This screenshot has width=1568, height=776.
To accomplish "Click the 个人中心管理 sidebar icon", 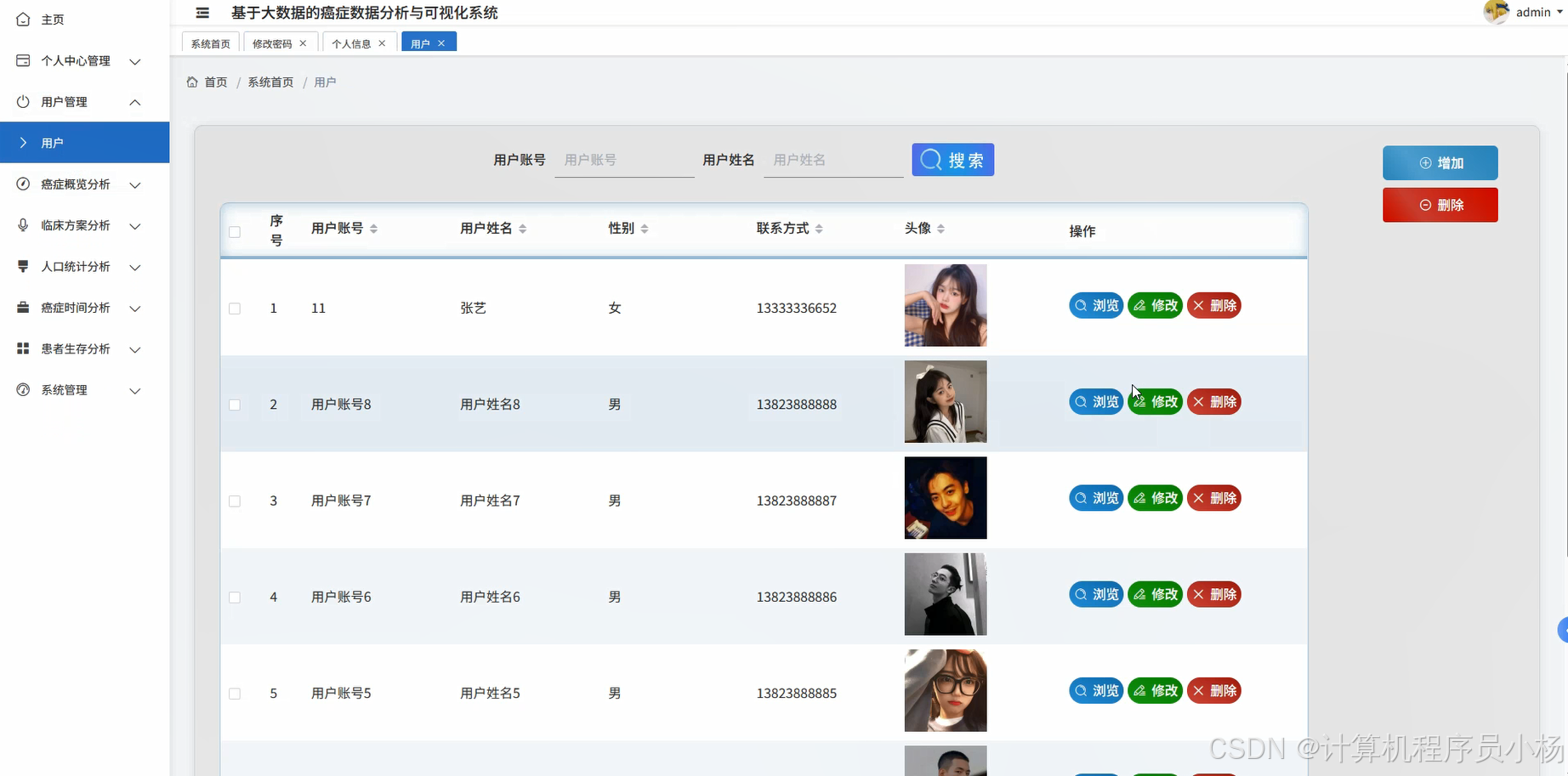I will tap(23, 60).
